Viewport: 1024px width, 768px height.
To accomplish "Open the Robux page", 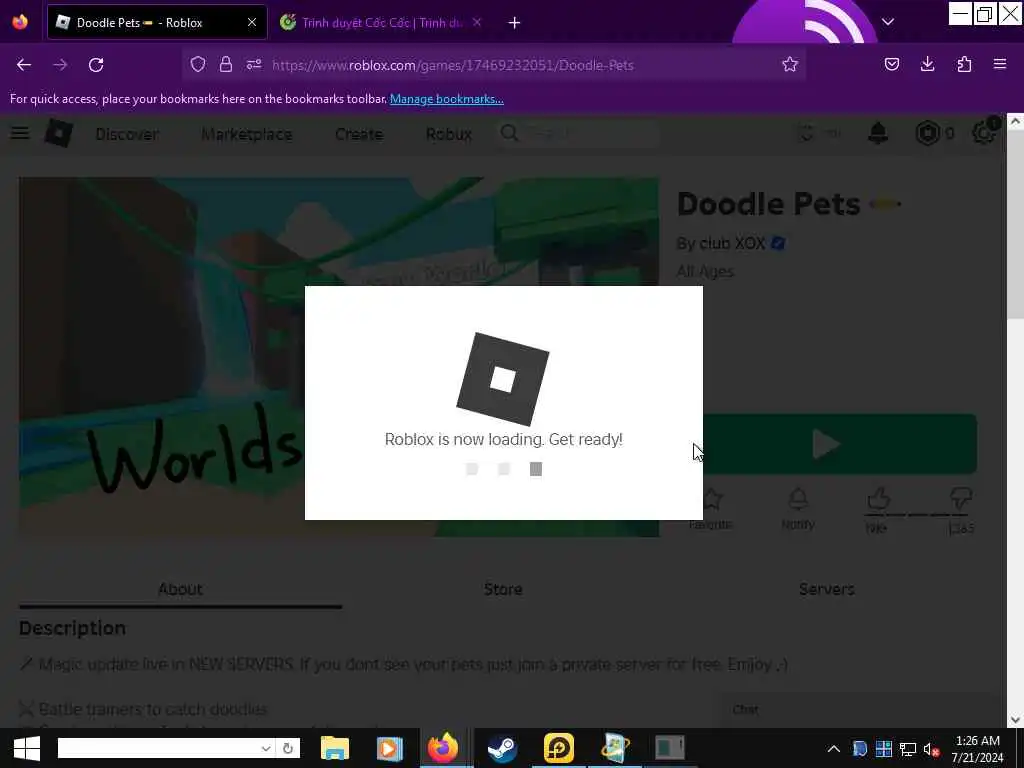I will [x=449, y=134].
